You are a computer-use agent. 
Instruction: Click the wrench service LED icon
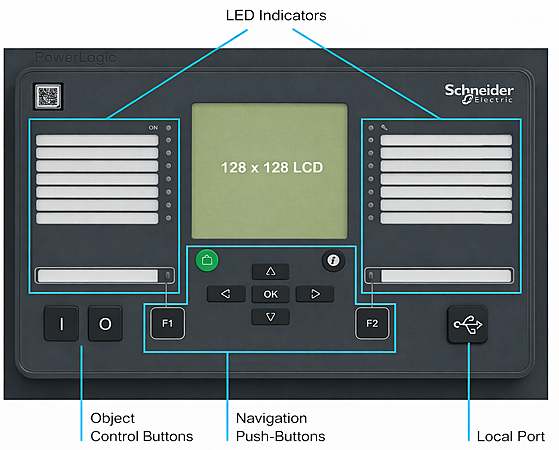[x=384, y=127]
